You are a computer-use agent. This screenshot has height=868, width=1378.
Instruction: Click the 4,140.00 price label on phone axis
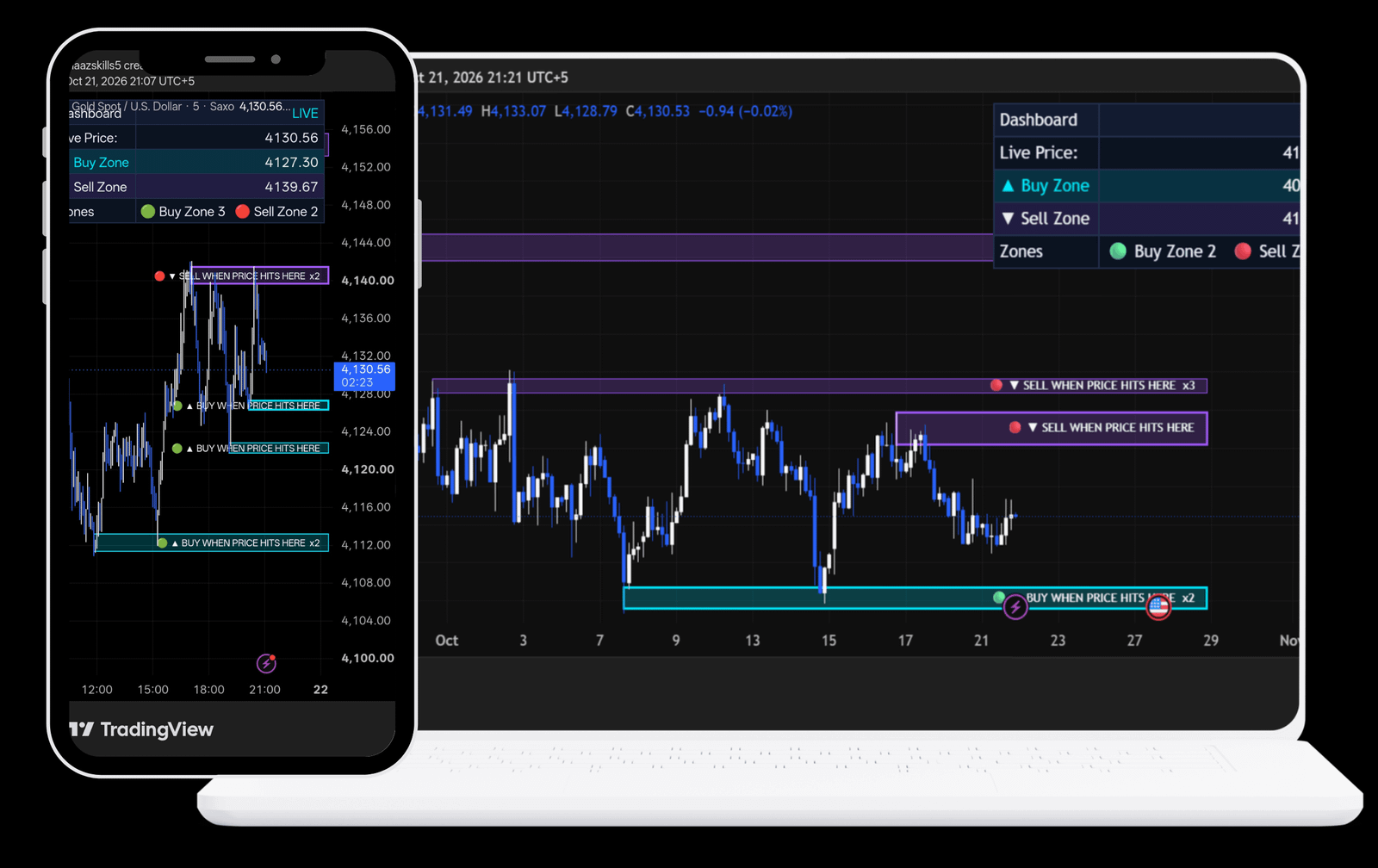click(x=368, y=281)
